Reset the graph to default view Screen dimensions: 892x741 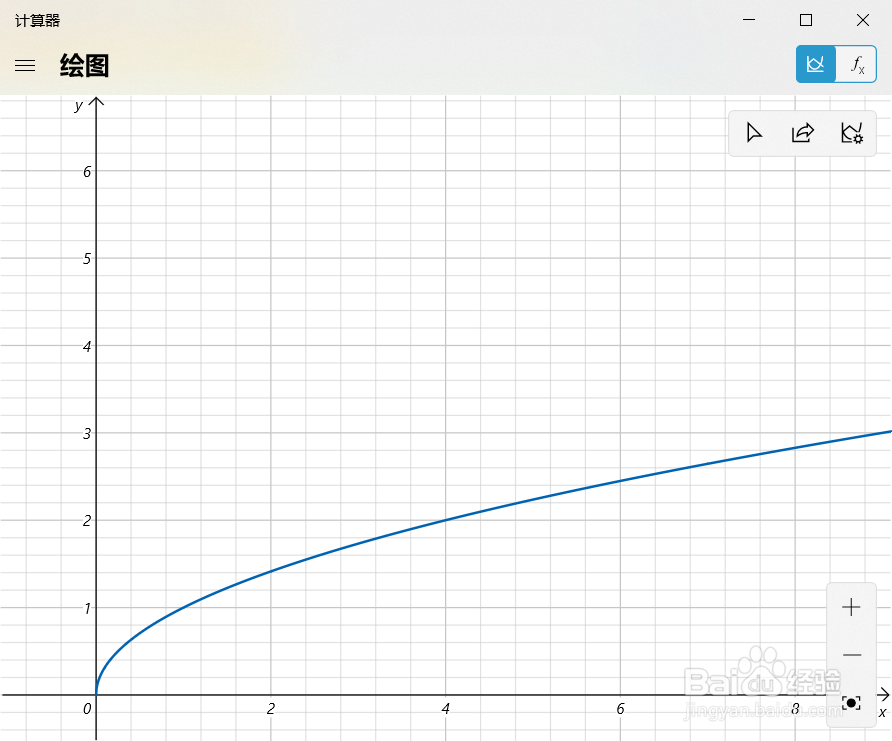(x=851, y=703)
